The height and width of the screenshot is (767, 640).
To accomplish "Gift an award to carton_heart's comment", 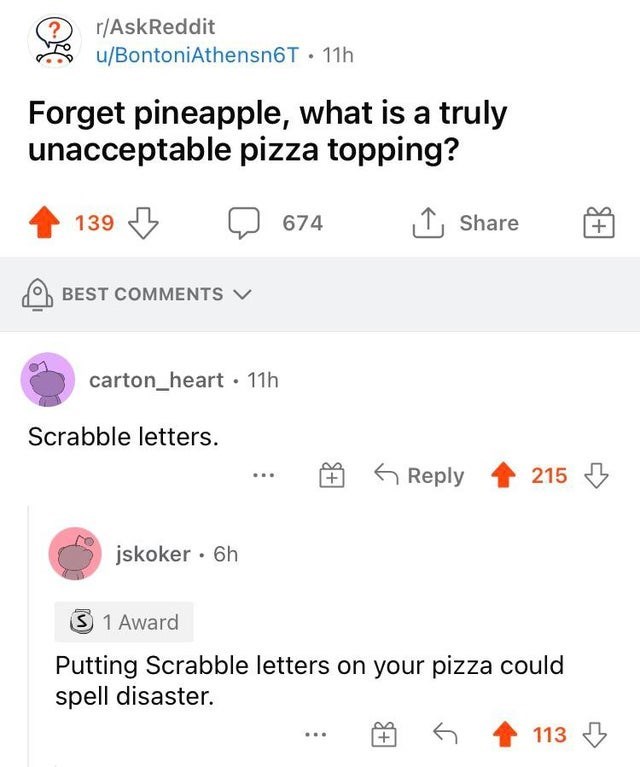I will [x=332, y=475].
